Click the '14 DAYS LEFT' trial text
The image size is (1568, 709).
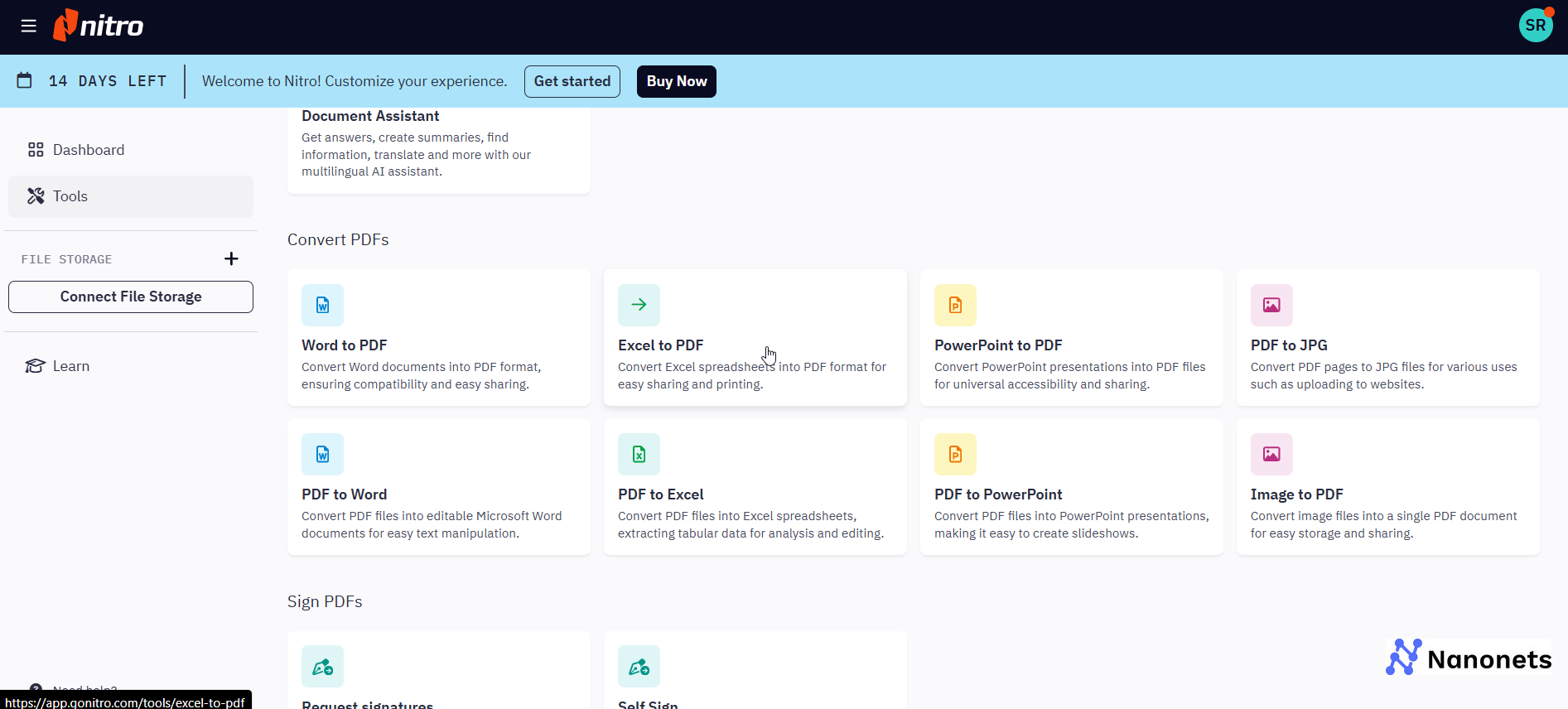(x=108, y=81)
